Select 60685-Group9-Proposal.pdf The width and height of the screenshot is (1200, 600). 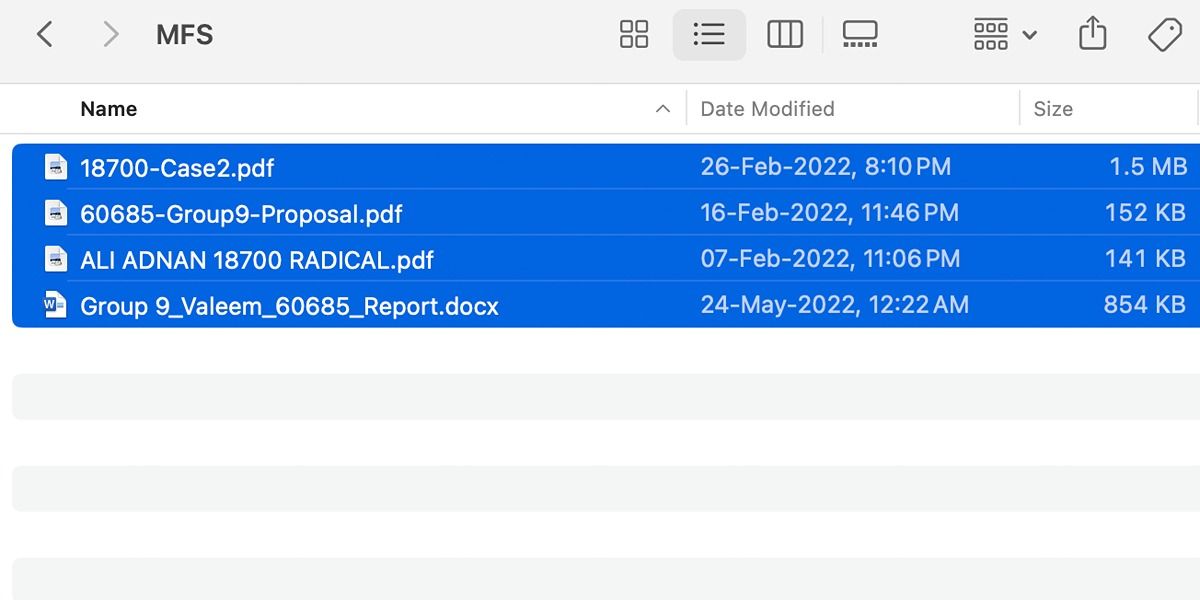point(240,213)
